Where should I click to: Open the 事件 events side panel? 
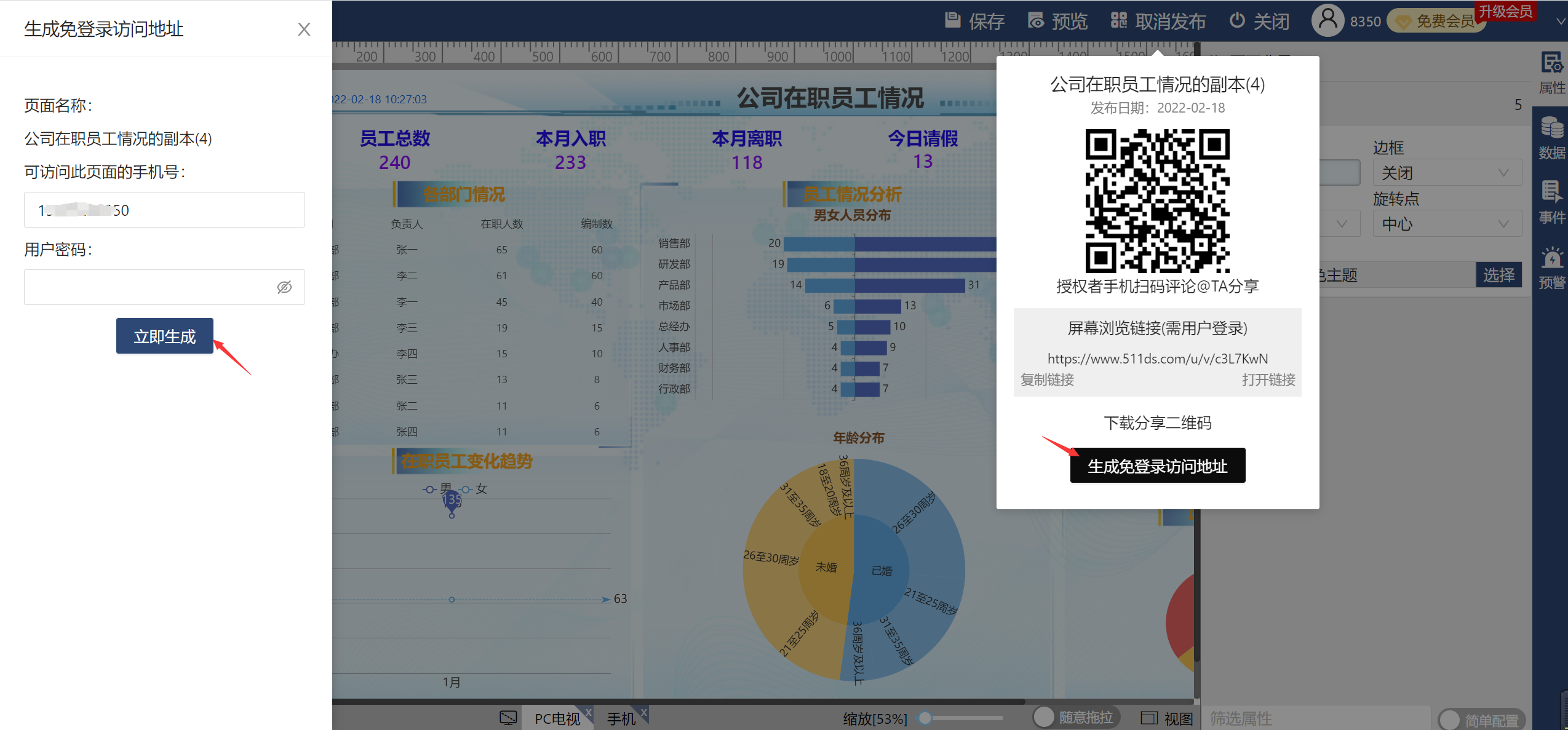click(1551, 203)
